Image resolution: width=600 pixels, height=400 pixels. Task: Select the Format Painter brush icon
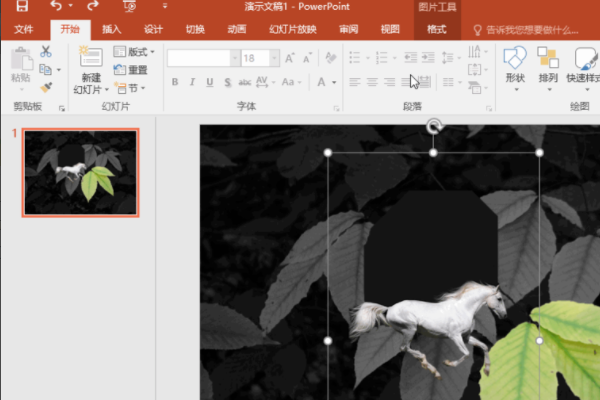tap(45, 88)
